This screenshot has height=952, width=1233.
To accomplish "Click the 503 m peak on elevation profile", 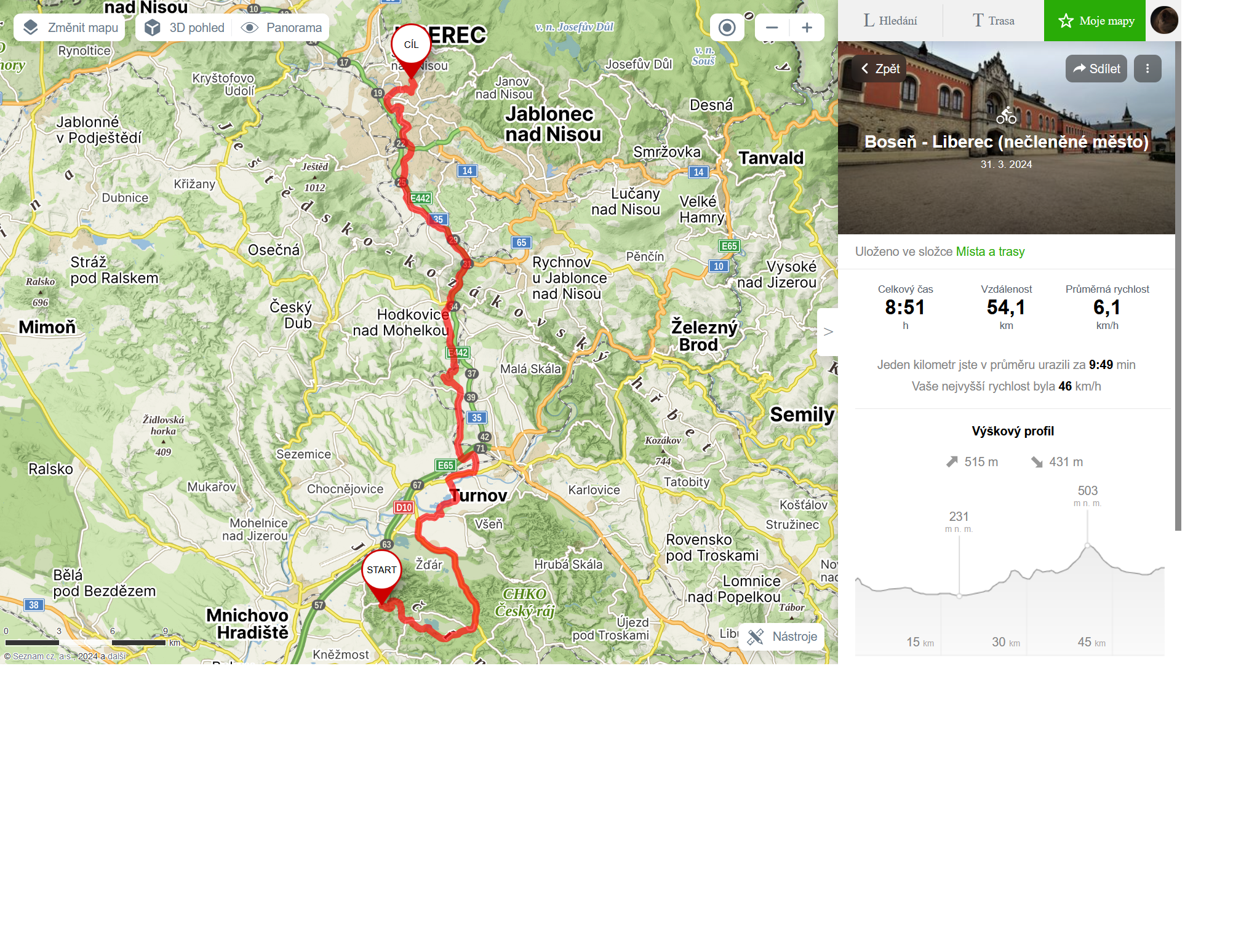I will pos(1087,545).
